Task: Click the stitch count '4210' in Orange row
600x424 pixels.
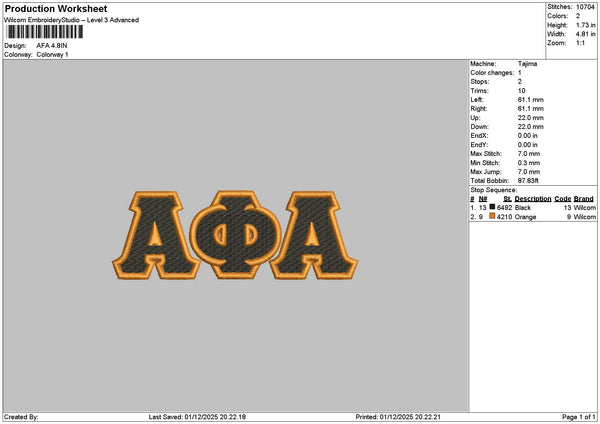Action: click(x=504, y=217)
